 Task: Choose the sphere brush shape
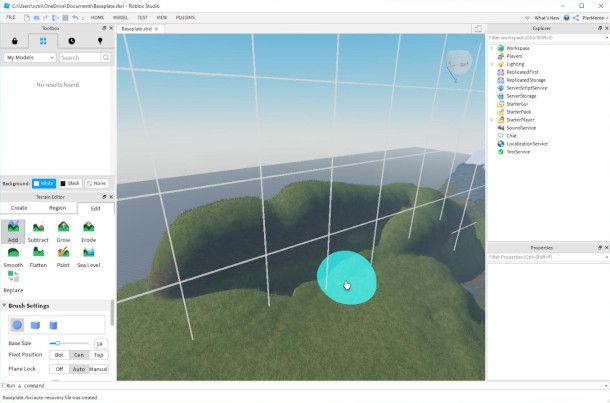[x=17, y=325]
